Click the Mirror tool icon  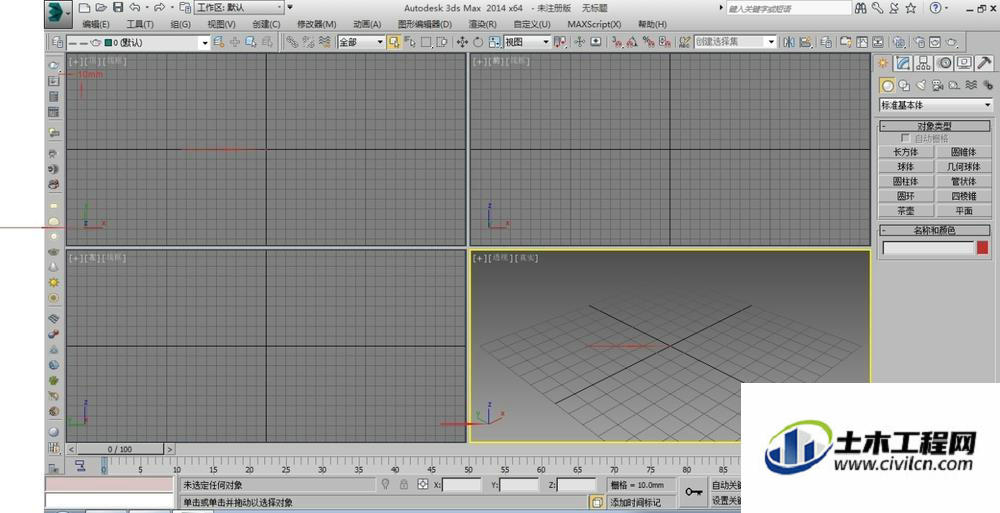[790, 42]
